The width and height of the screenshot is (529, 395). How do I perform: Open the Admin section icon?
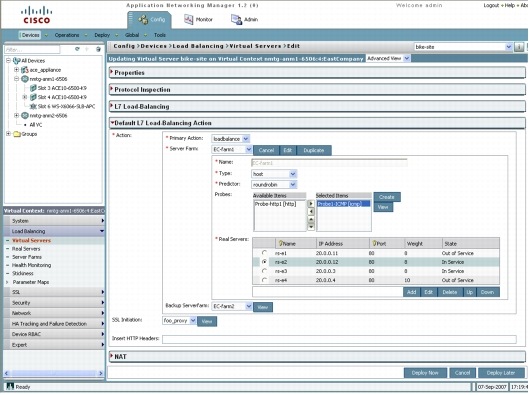coord(236,20)
